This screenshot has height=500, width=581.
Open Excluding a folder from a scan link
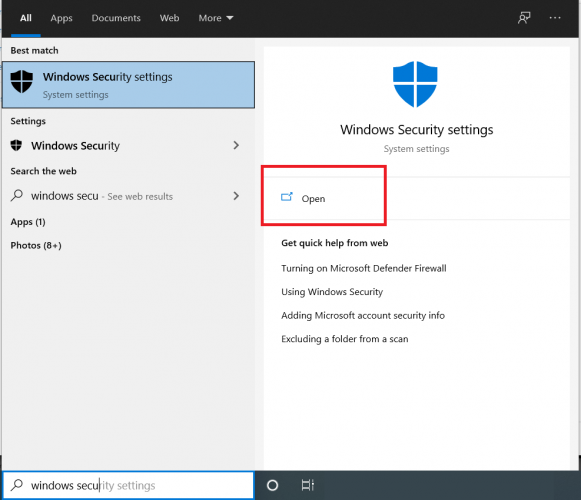345,339
